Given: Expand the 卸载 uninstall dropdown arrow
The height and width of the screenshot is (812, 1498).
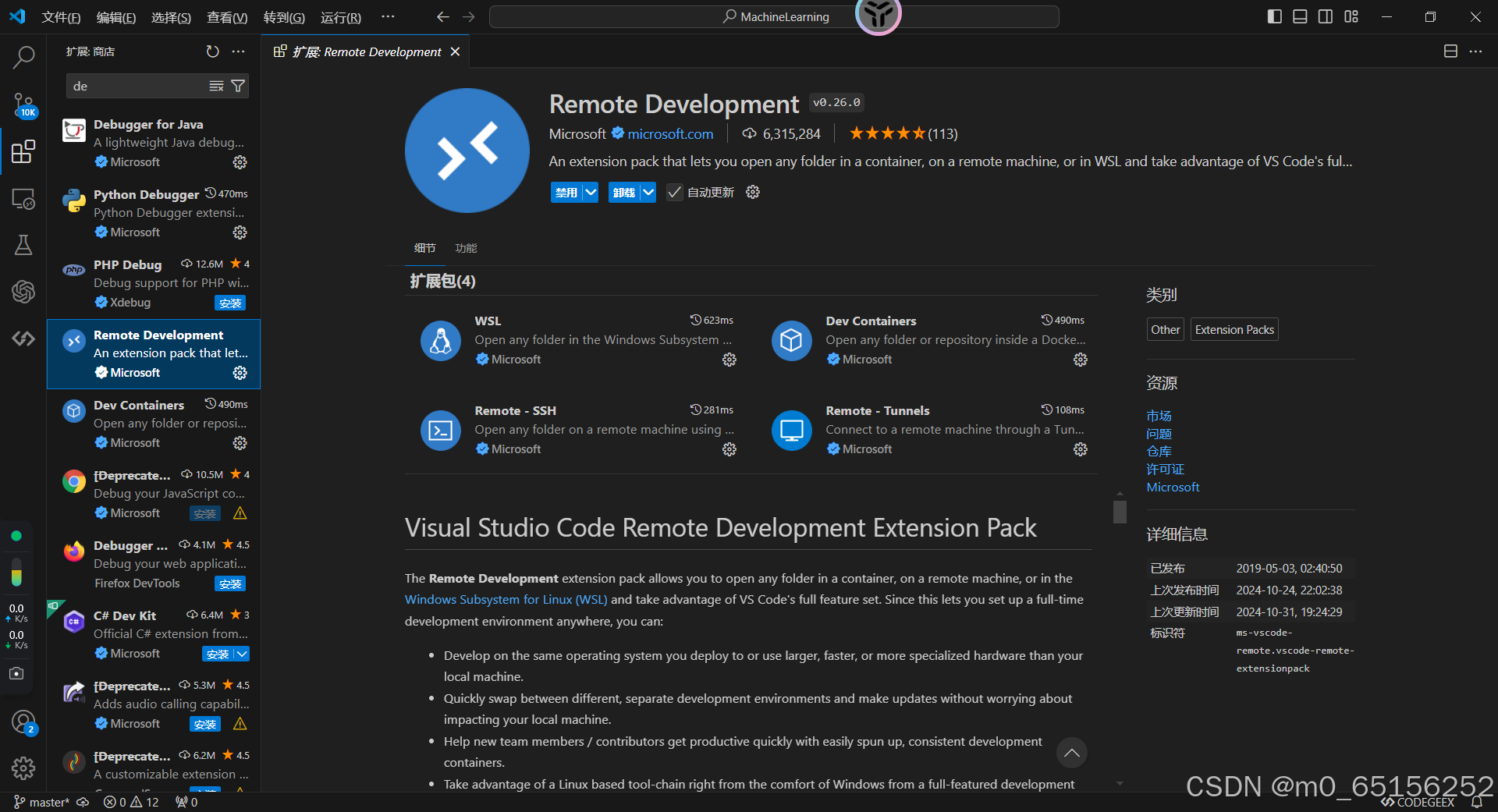Looking at the screenshot, I should tap(648, 192).
